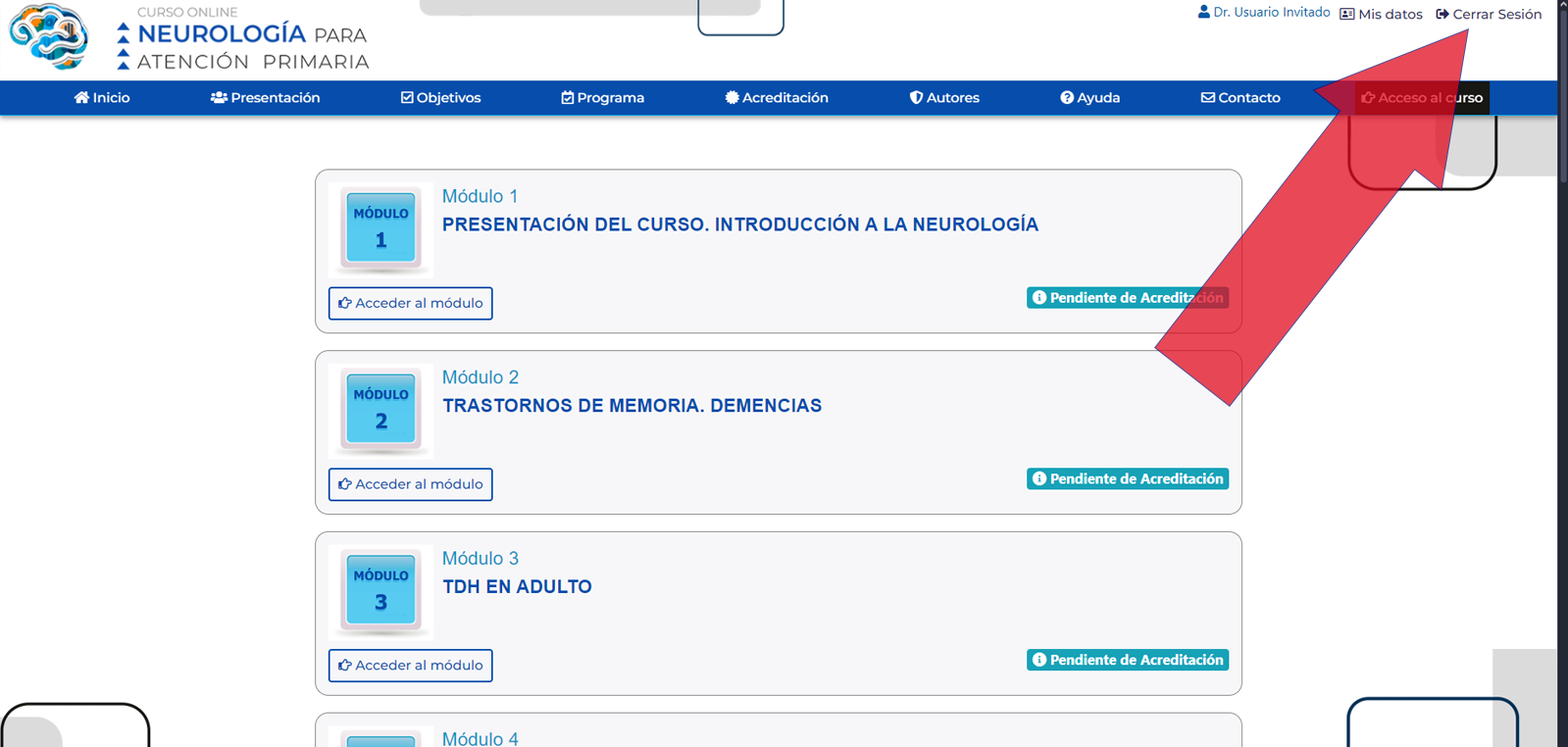Open the Presentación menu item
The width and height of the screenshot is (1568, 747).
(265, 98)
